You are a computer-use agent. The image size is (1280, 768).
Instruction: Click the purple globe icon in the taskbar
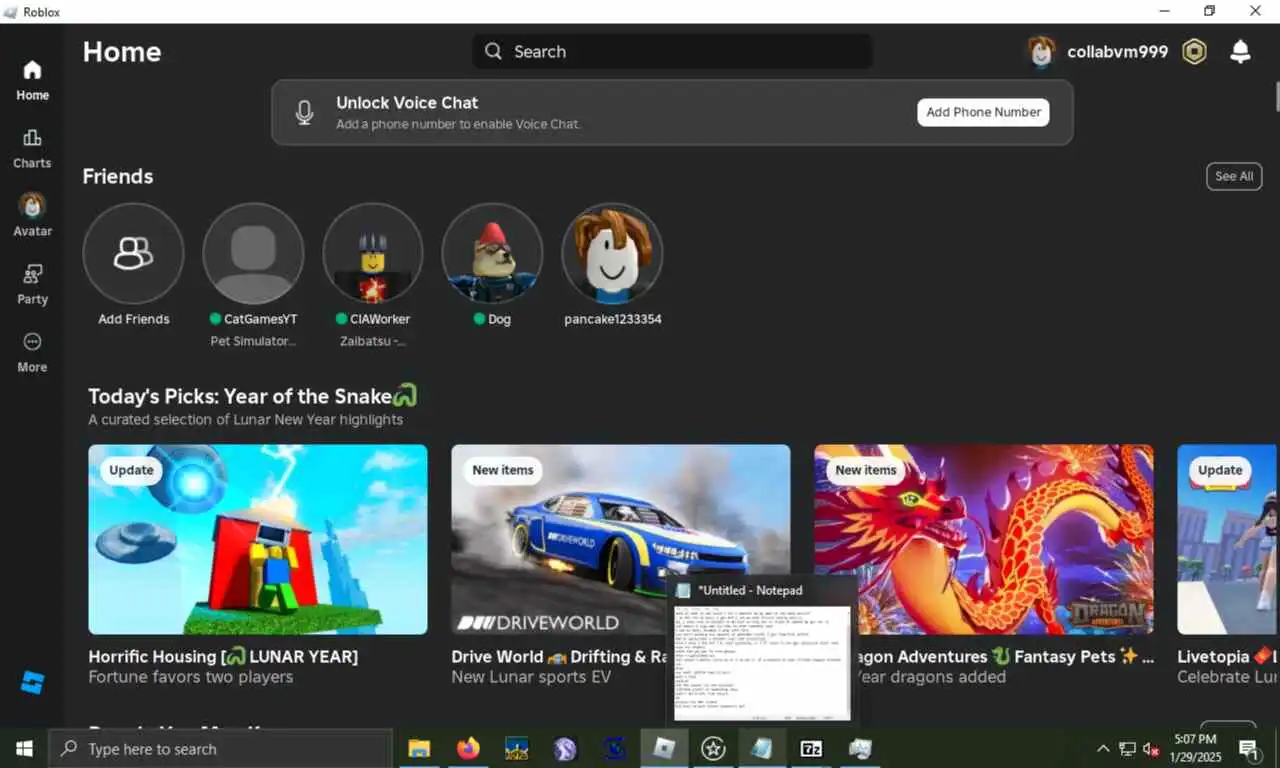pos(566,749)
